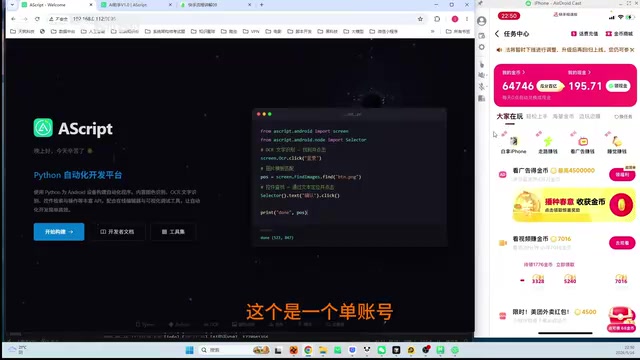The image size is (640, 360).
Task: Click the account avatar icon in AirDroid Cast sidebar
Action: pos(482,21)
